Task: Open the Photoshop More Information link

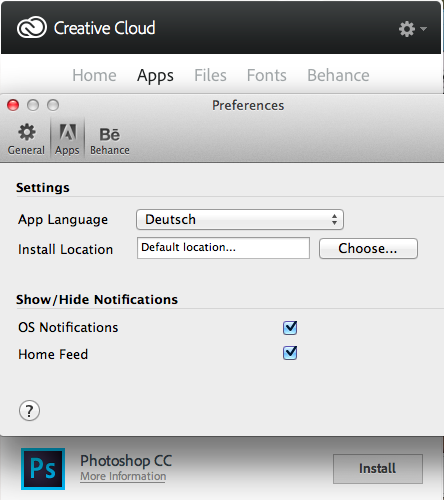Action: [123, 476]
